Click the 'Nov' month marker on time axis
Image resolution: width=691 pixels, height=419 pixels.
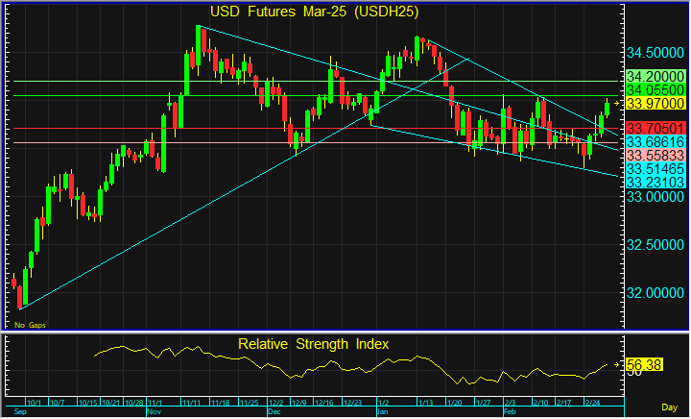coord(155,411)
